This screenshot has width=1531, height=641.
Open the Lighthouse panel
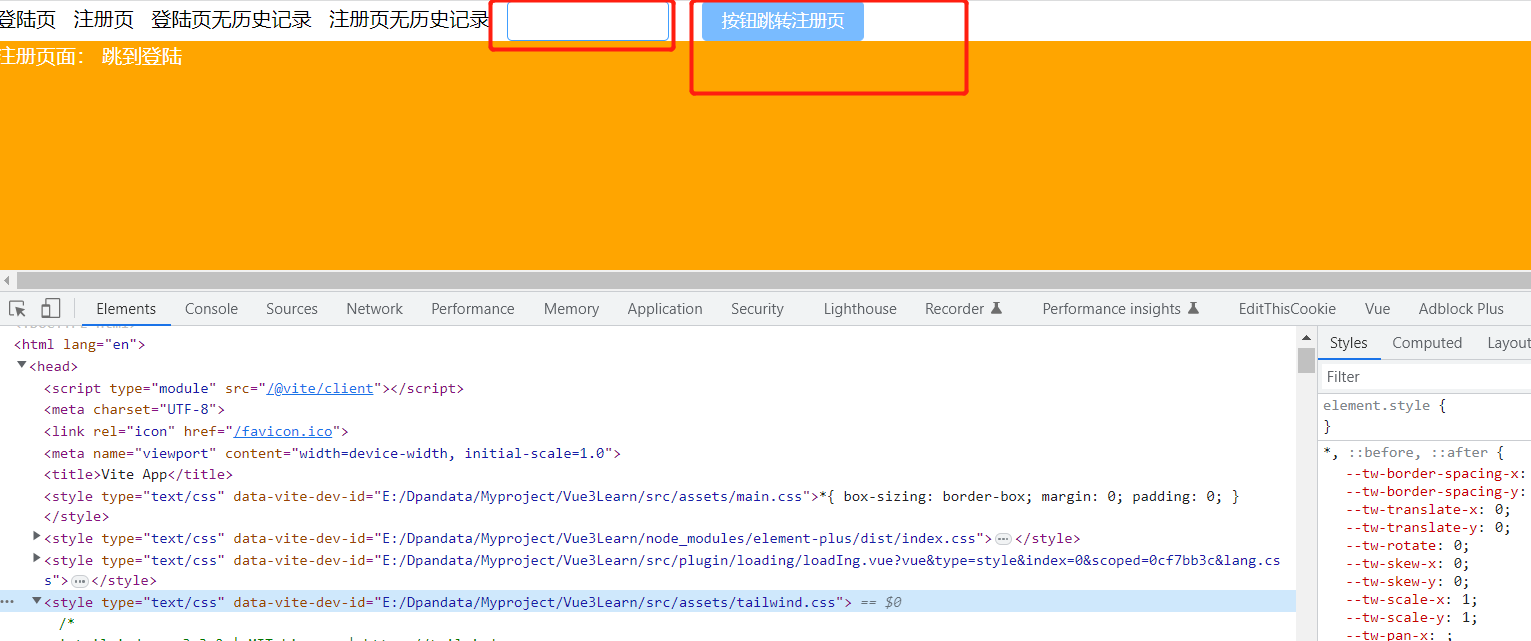(859, 308)
